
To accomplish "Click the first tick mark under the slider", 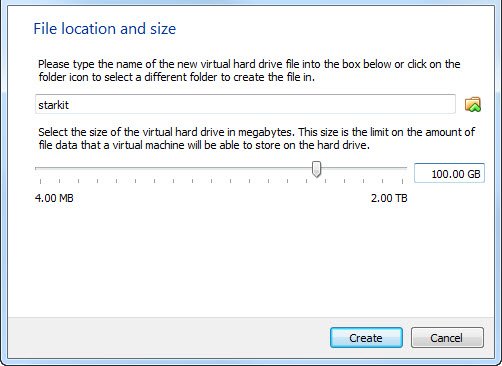I will [40, 181].
